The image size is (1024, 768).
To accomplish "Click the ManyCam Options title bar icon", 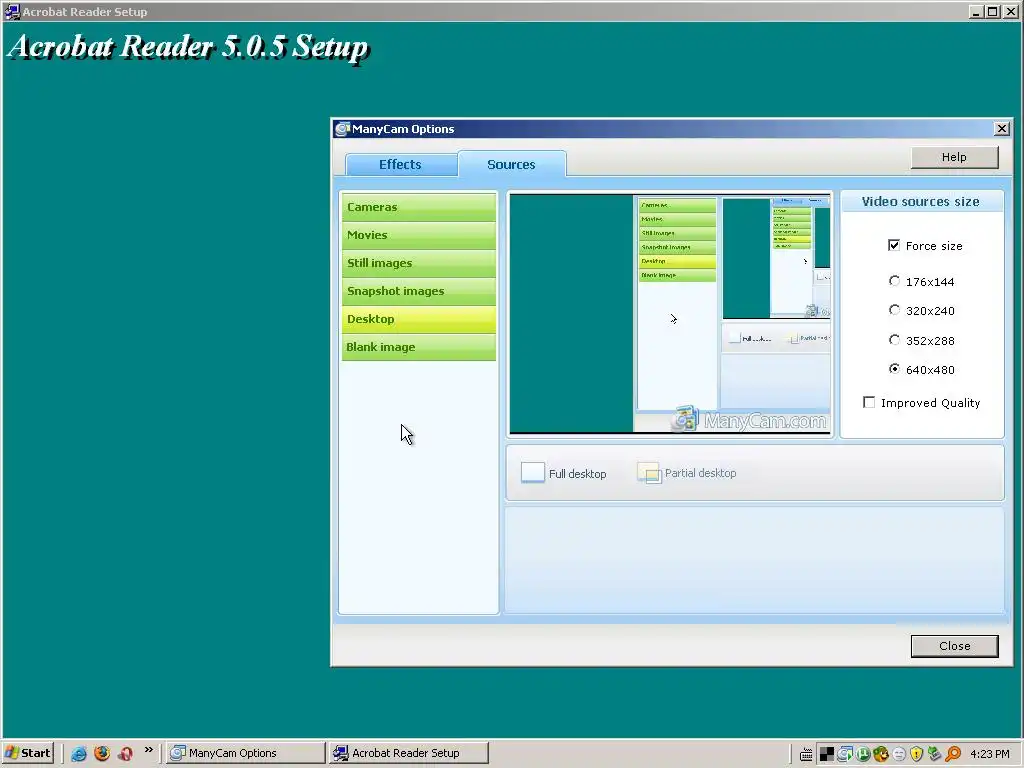I will [x=342, y=129].
